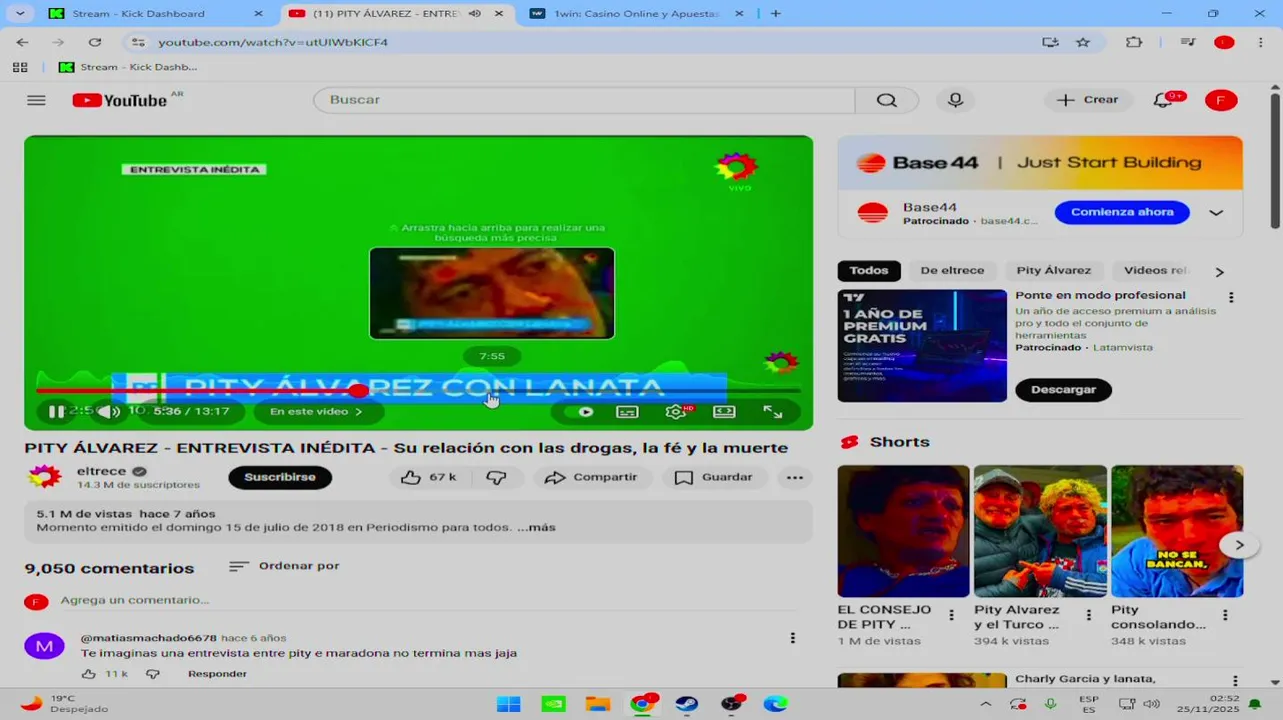Open the YouTube guide hamburger menu
This screenshot has height=720, width=1283.
point(36,100)
